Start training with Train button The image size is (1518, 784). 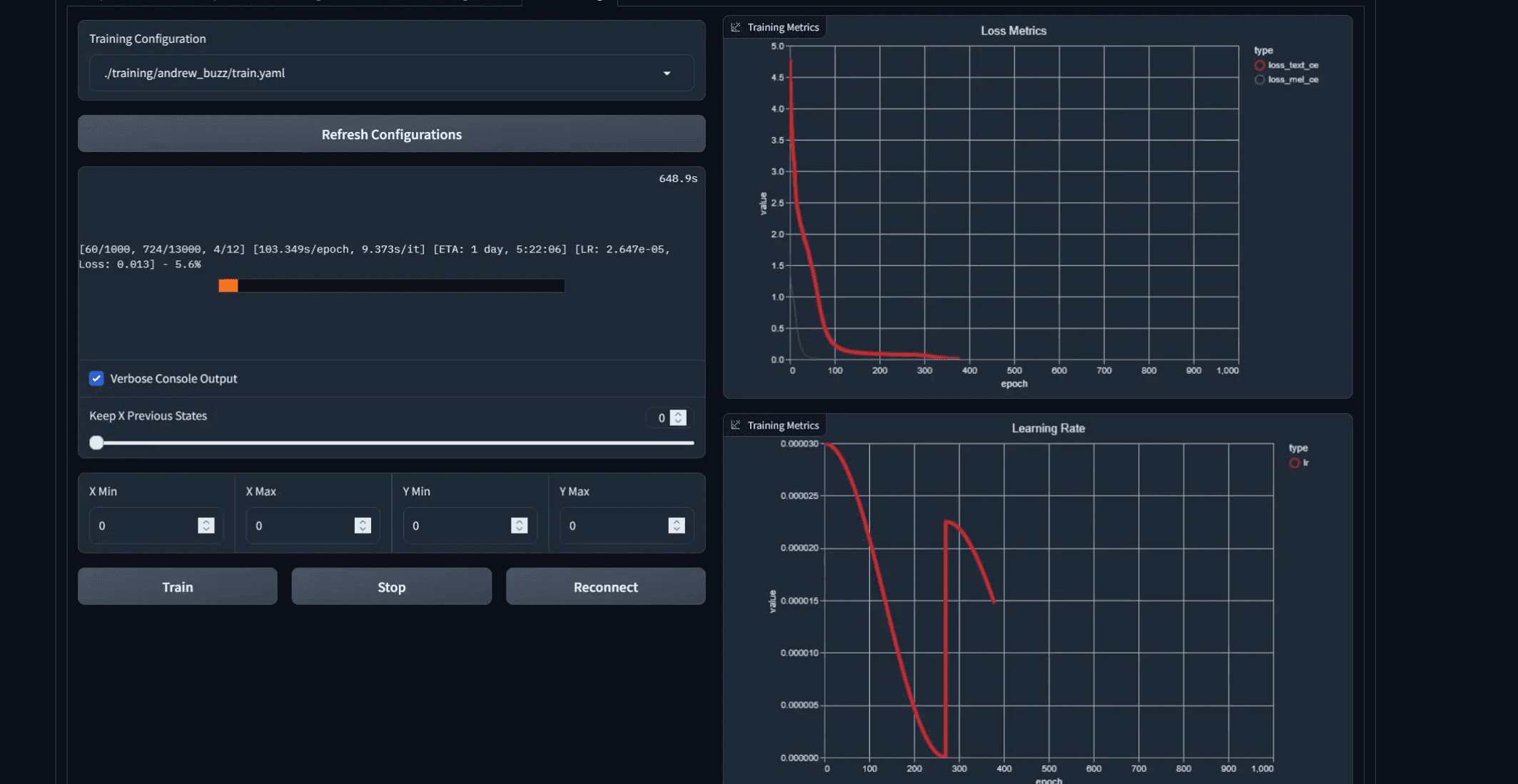(178, 587)
